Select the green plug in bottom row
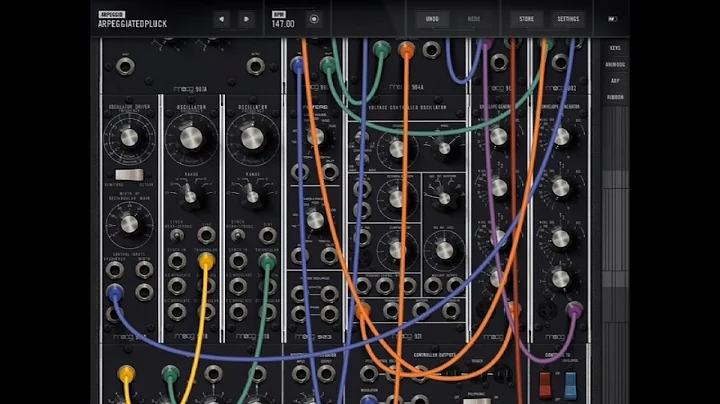This screenshot has width=720, height=404. [170, 374]
